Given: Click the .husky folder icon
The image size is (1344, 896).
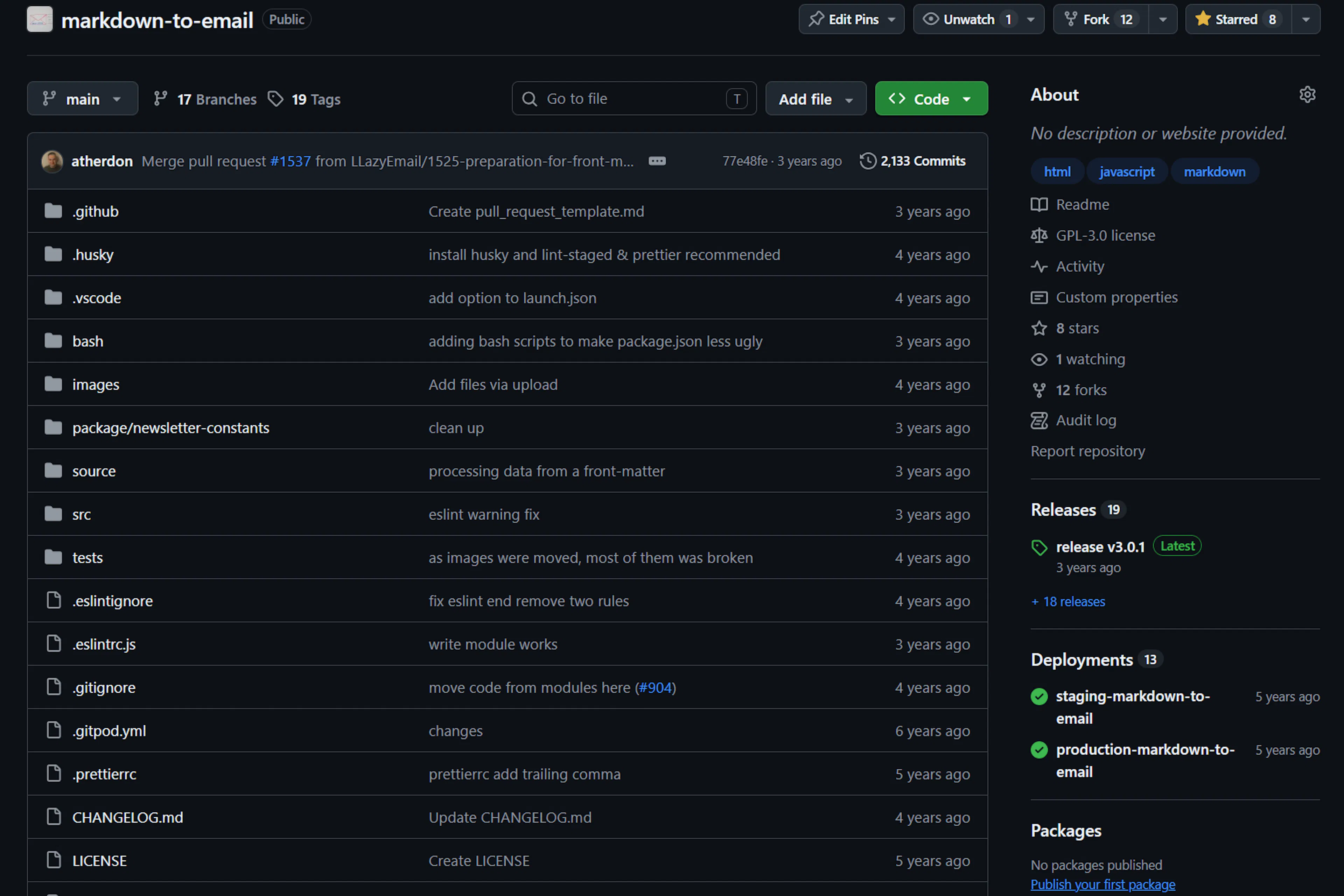Looking at the screenshot, I should click(54, 254).
